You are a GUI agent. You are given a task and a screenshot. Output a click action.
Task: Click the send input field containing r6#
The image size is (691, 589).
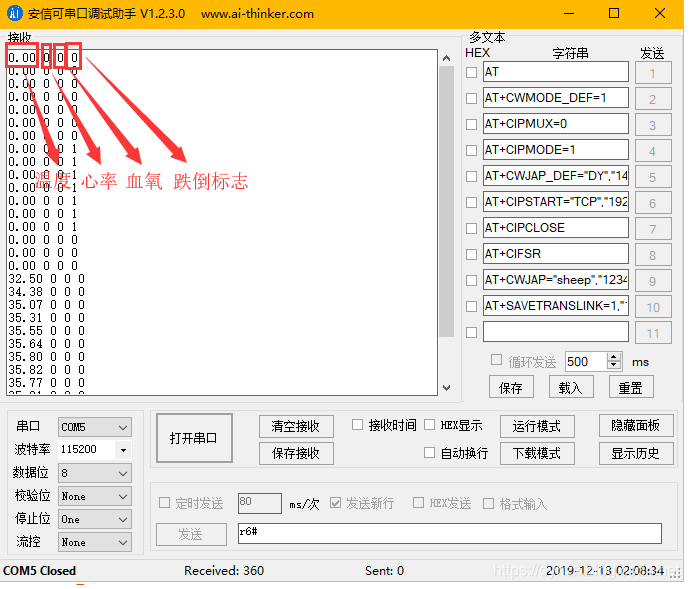pyautogui.click(x=450, y=533)
